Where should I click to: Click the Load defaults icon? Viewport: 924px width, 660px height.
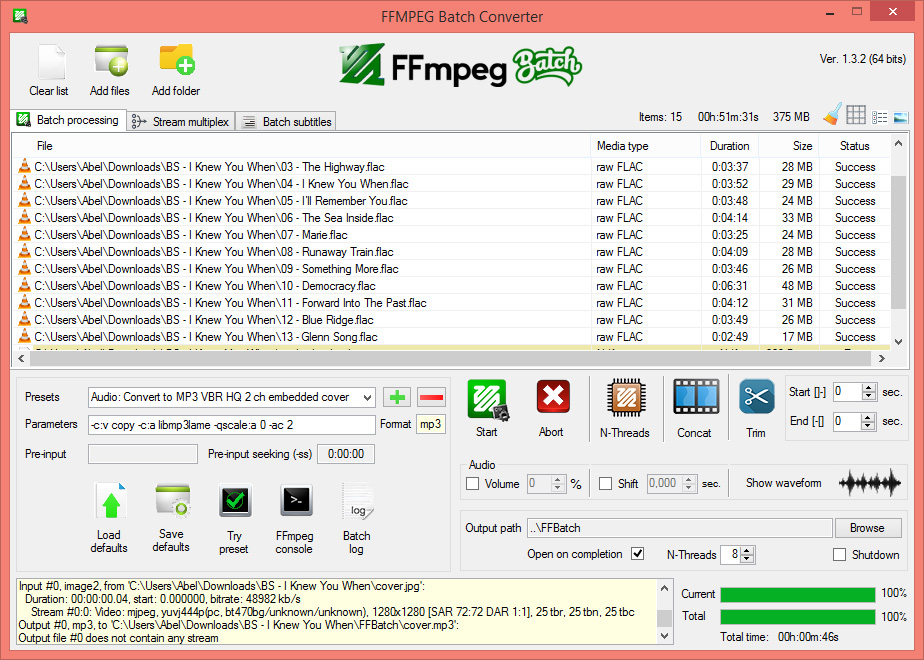pyautogui.click(x=111, y=502)
